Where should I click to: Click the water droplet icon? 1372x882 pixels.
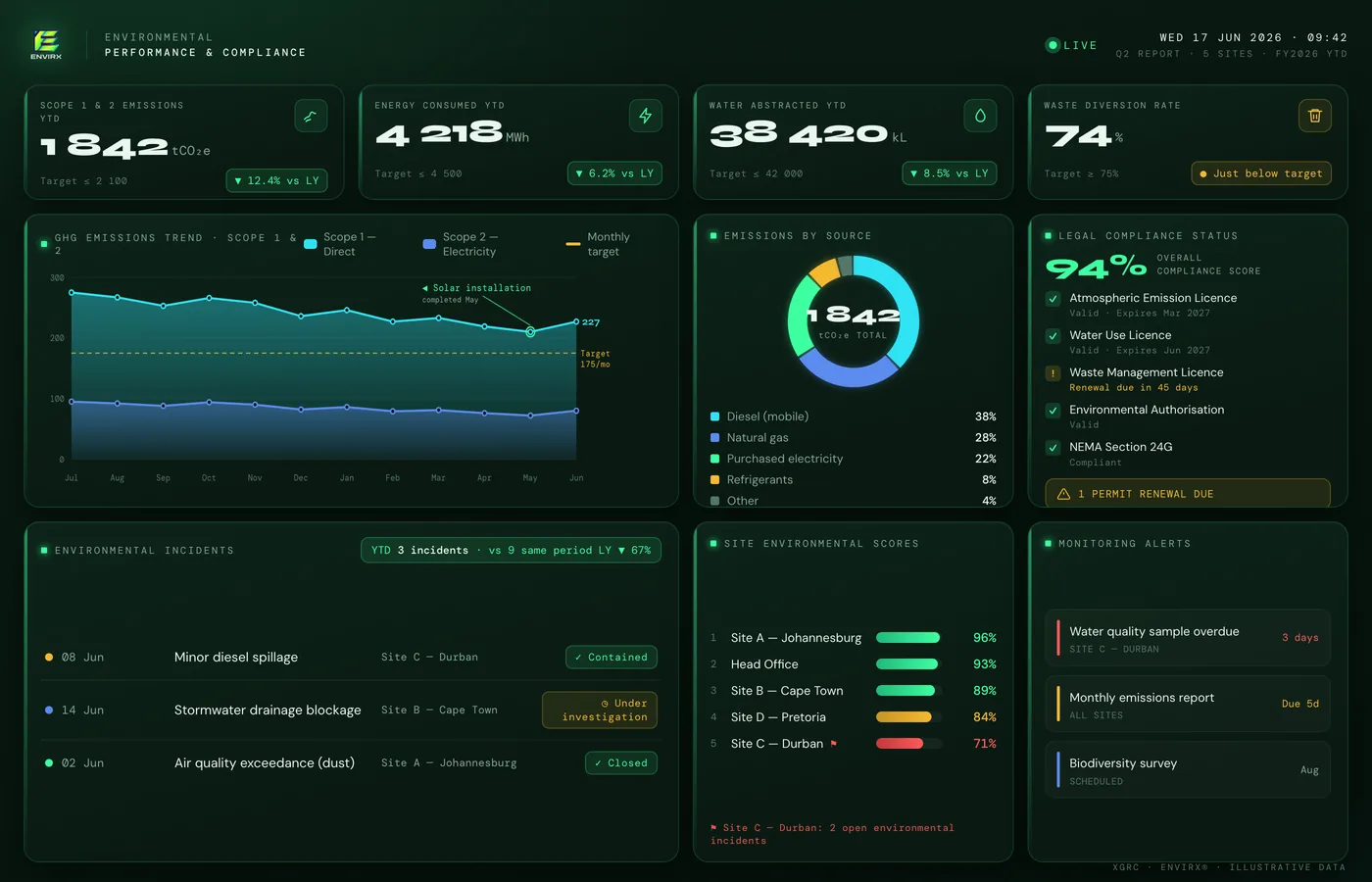(980, 116)
